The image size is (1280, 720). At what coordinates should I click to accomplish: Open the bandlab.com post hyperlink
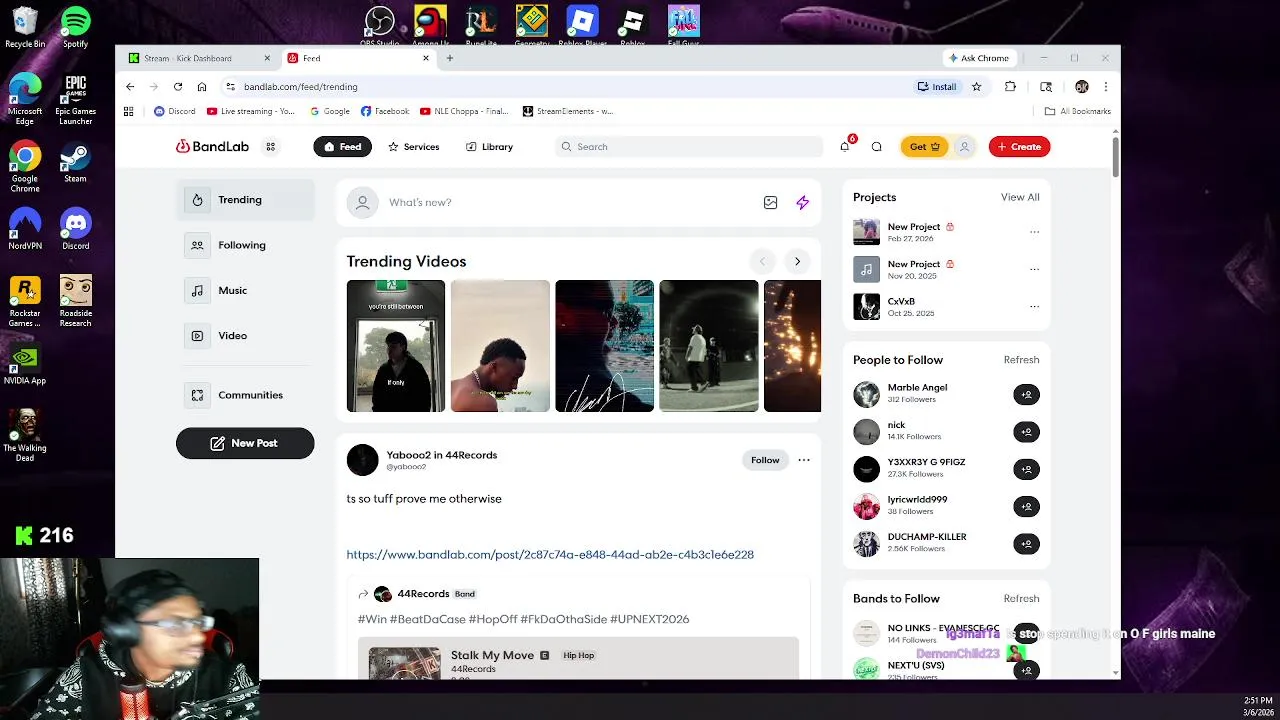click(x=550, y=554)
